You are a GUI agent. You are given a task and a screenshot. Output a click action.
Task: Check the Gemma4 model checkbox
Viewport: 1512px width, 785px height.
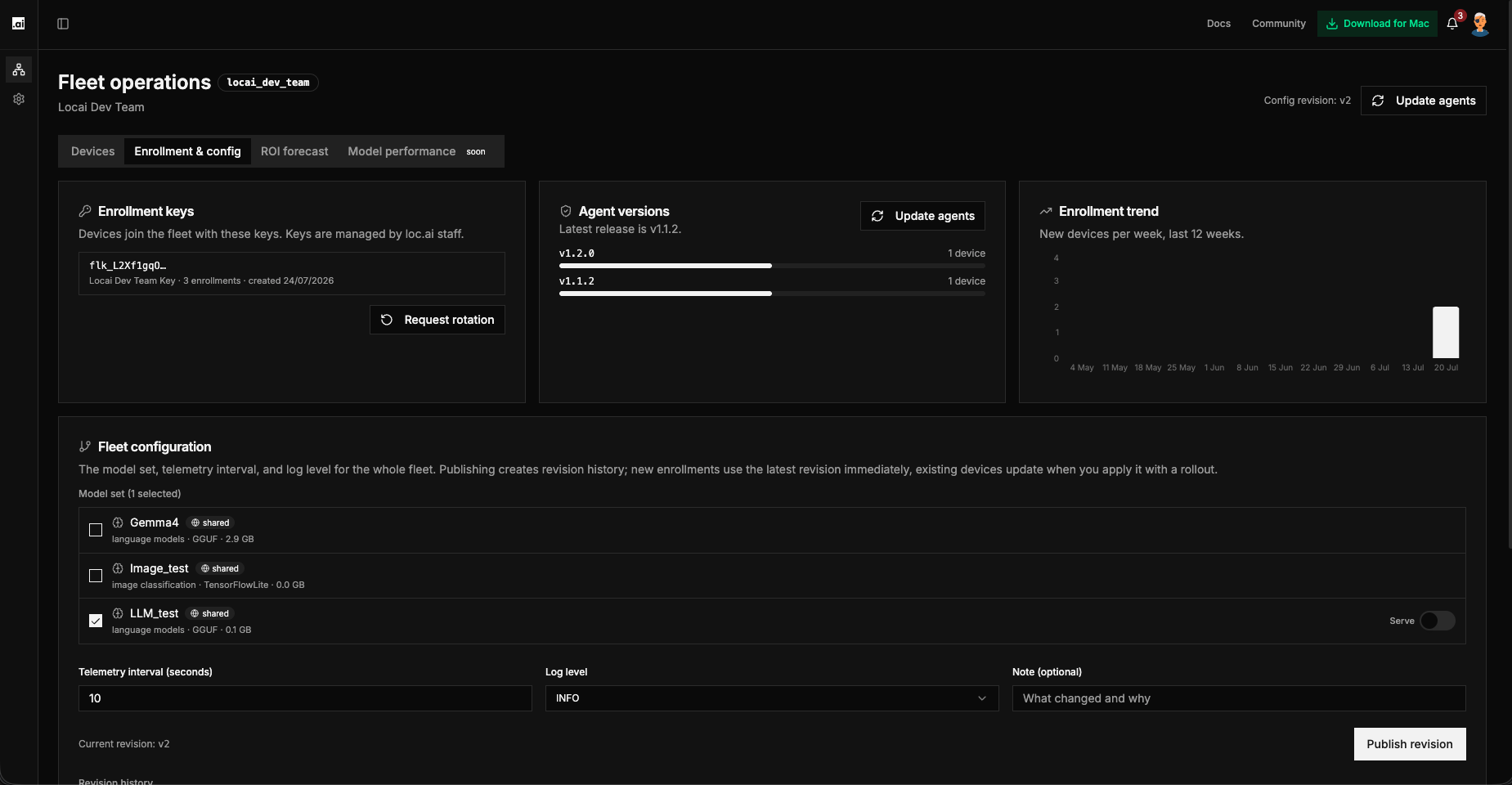[x=96, y=530]
